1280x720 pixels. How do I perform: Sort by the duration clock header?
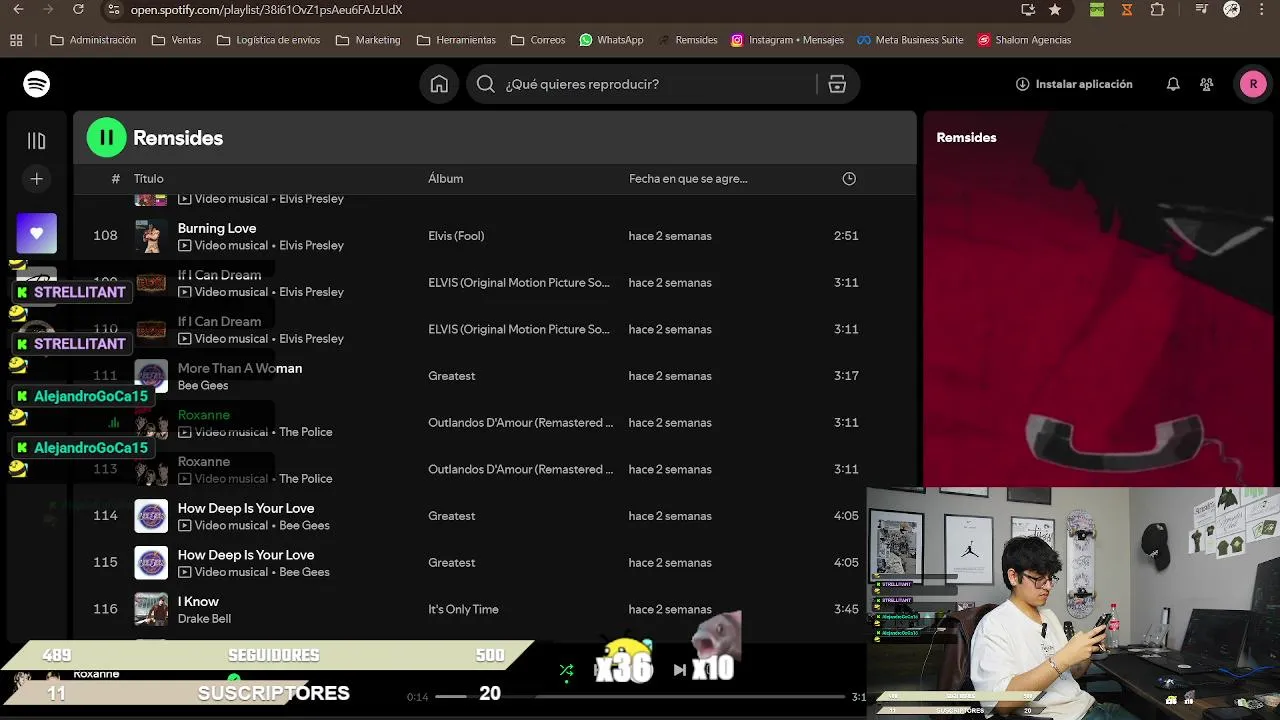point(849,179)
